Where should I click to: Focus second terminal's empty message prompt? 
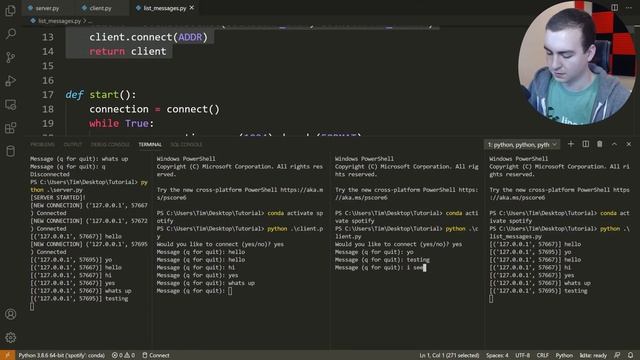click(194, 291)
